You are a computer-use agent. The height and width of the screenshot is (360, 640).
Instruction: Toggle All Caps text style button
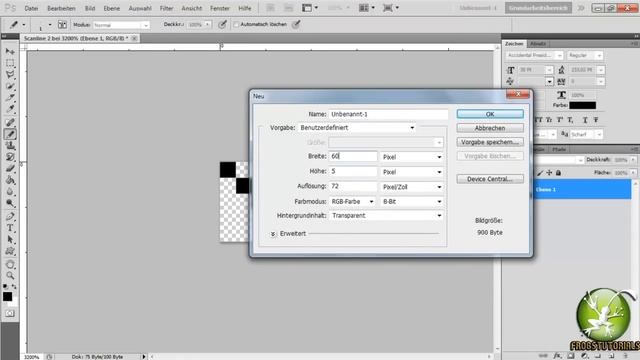click(x=539, y=120)
